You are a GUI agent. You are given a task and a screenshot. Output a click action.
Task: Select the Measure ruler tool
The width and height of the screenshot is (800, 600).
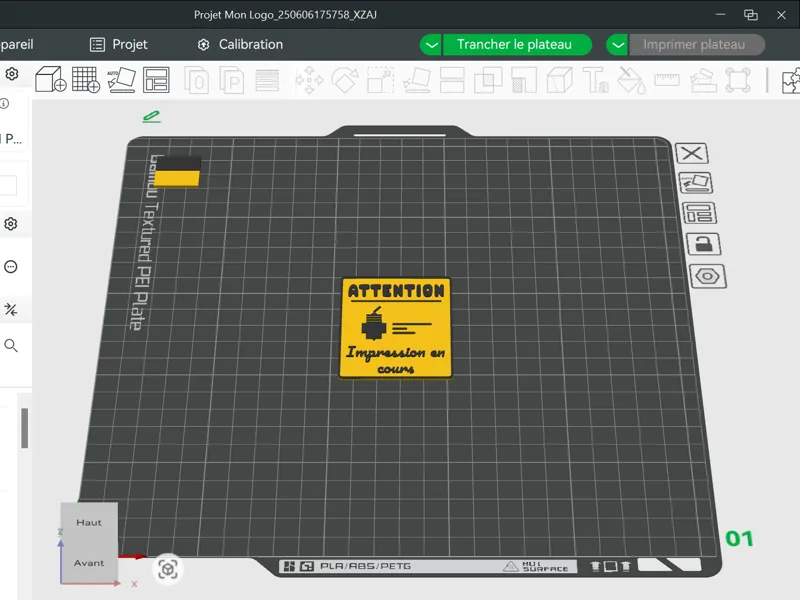[667, 80]
